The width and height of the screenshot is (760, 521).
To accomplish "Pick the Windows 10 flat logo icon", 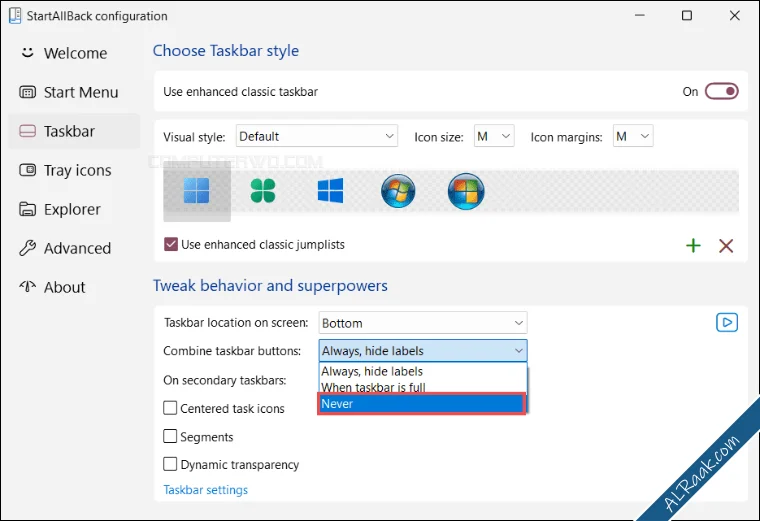I will coord(330,190).
